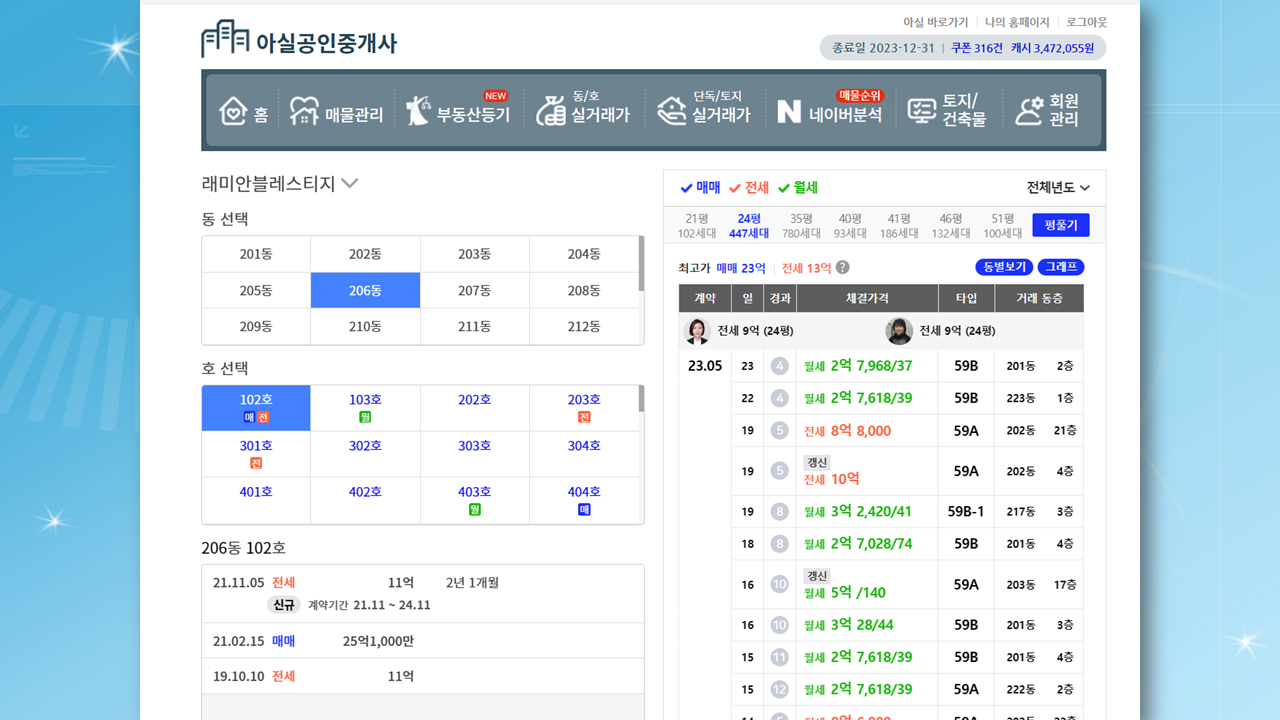Click the 월세 3억 2,420/41 price

click(858, 511)
